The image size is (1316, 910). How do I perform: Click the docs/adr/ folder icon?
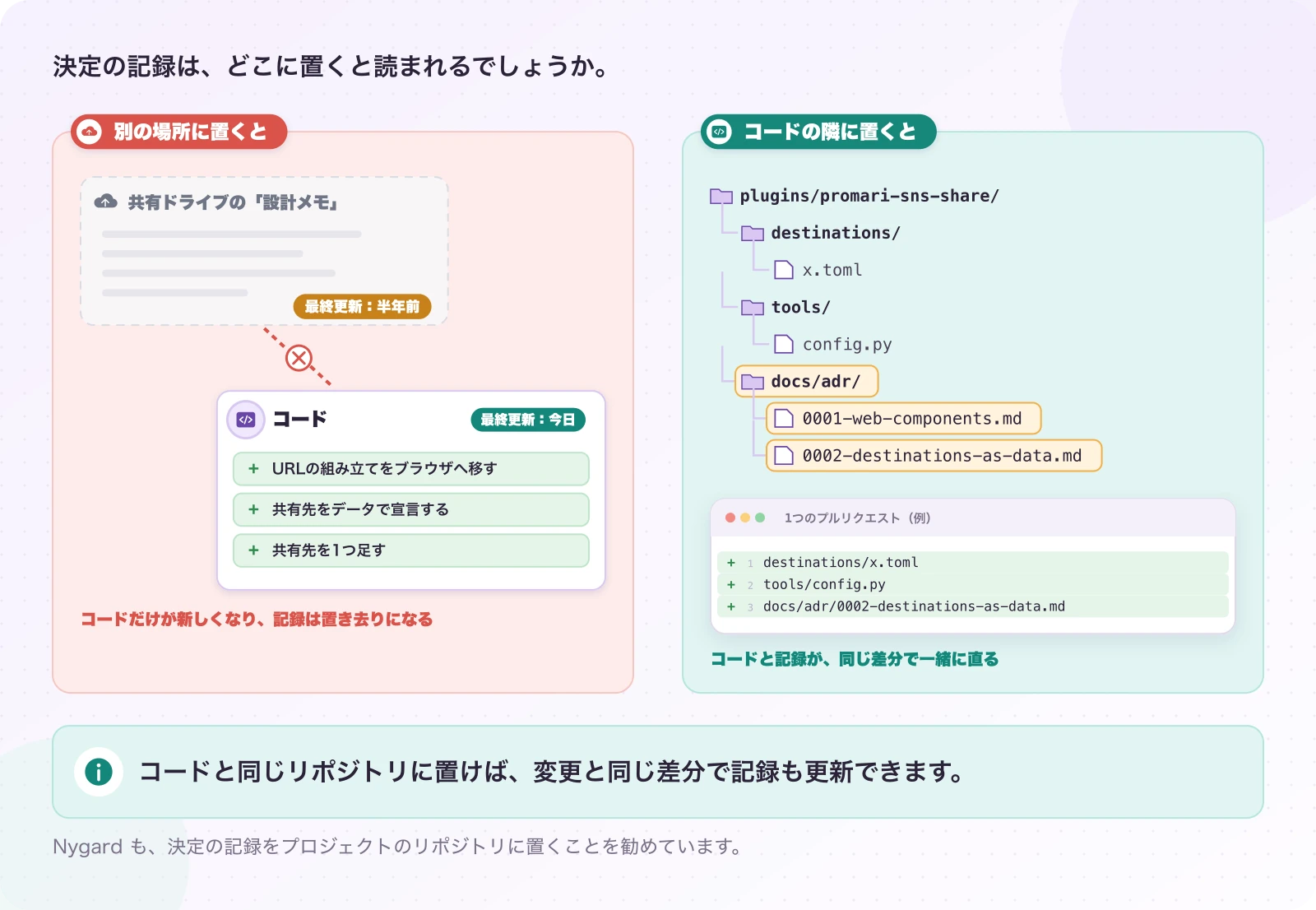tap(753, 381)
